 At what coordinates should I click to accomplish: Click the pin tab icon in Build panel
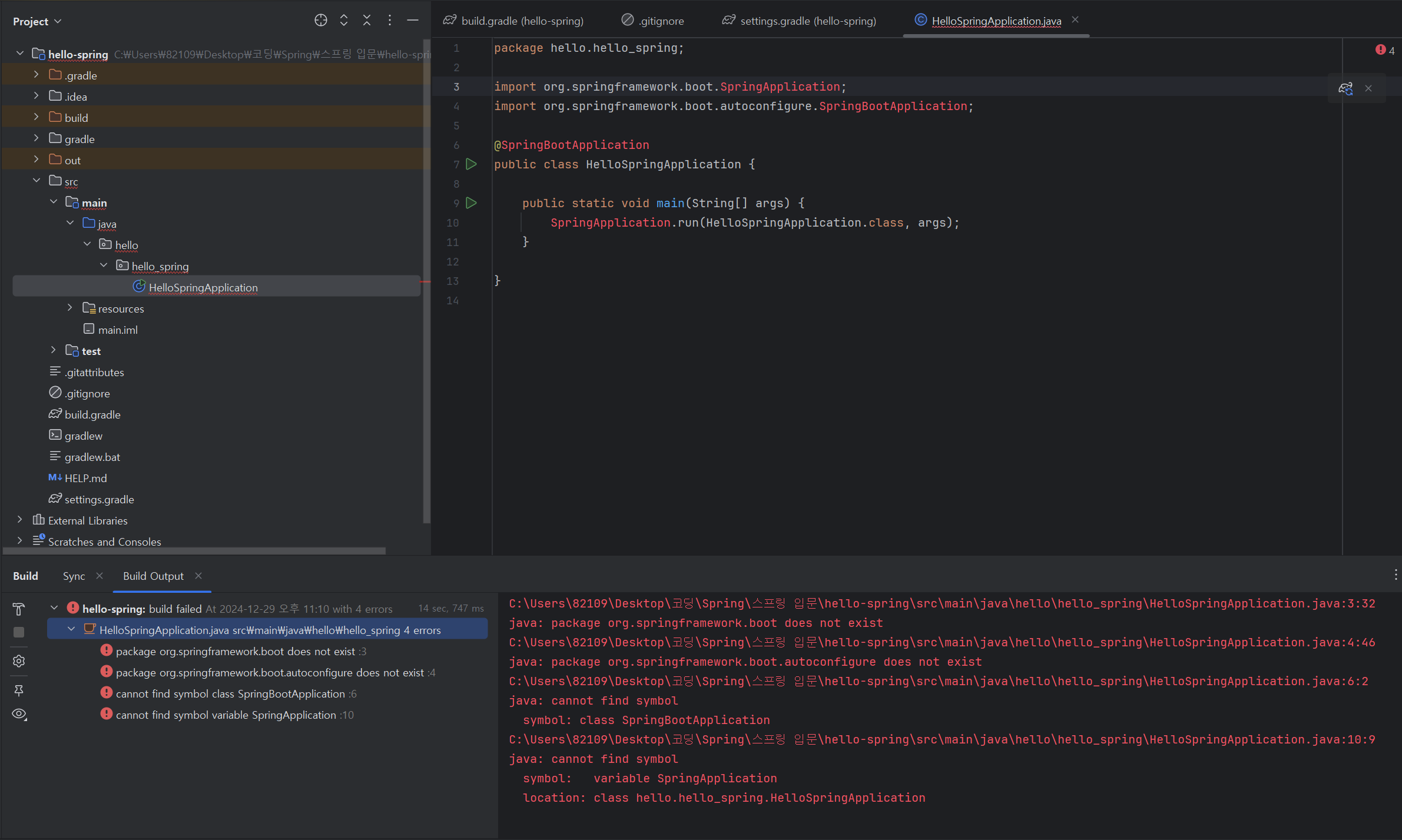point(19,690)
